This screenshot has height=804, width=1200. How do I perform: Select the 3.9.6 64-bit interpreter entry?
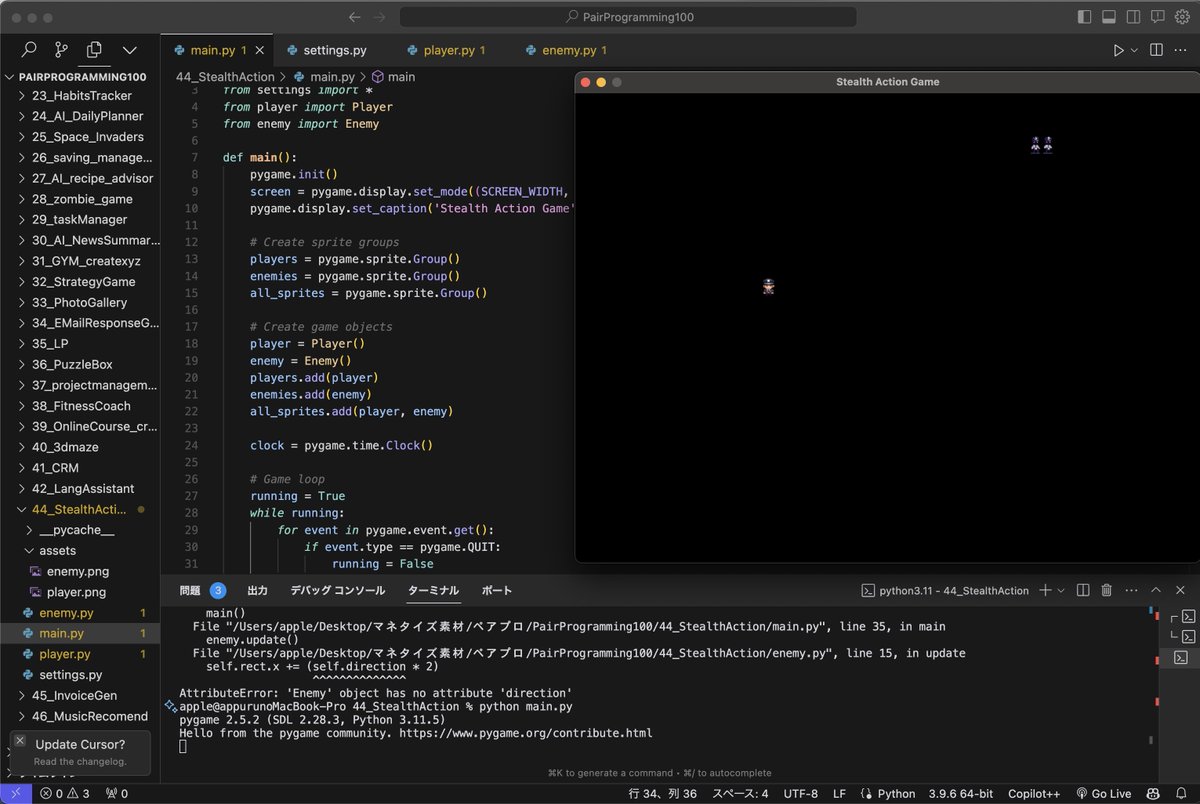960,794
